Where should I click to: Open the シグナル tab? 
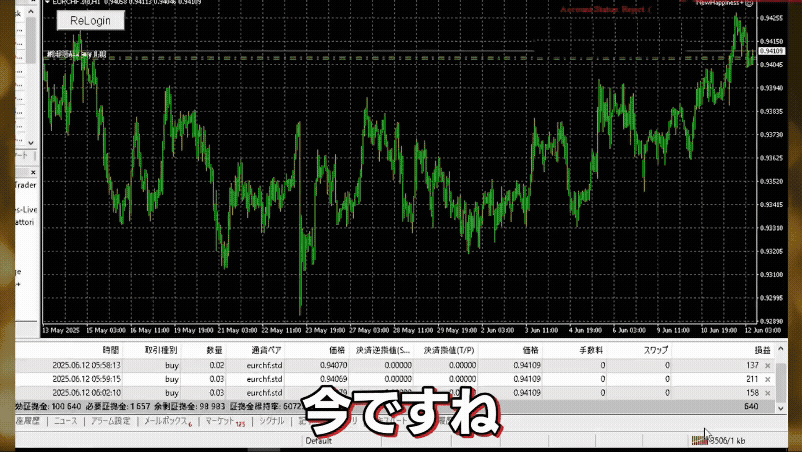[x=271, y=422]
